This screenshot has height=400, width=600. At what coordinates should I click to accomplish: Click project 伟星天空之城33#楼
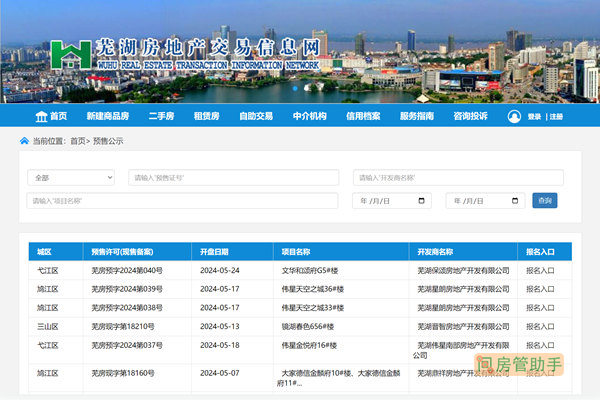pos(313,308)
